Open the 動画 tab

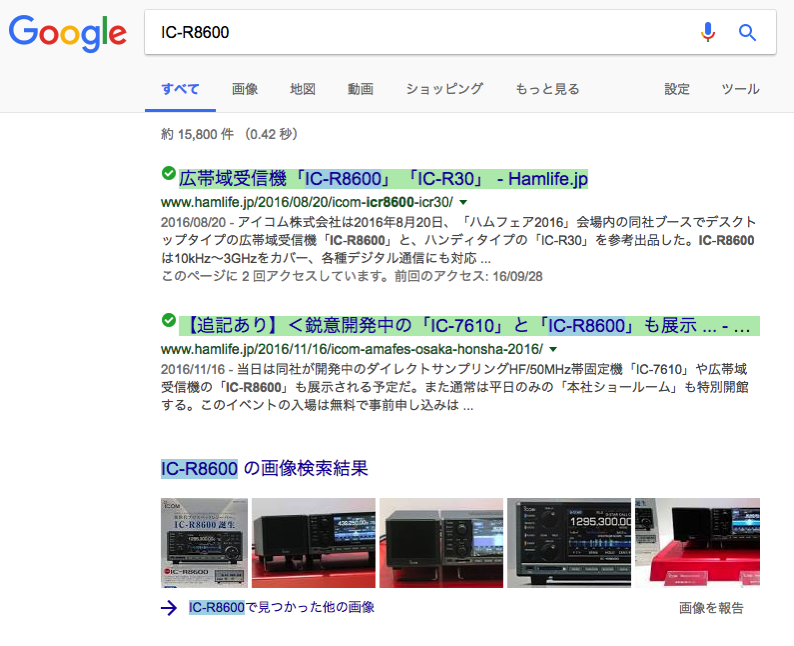361,89
